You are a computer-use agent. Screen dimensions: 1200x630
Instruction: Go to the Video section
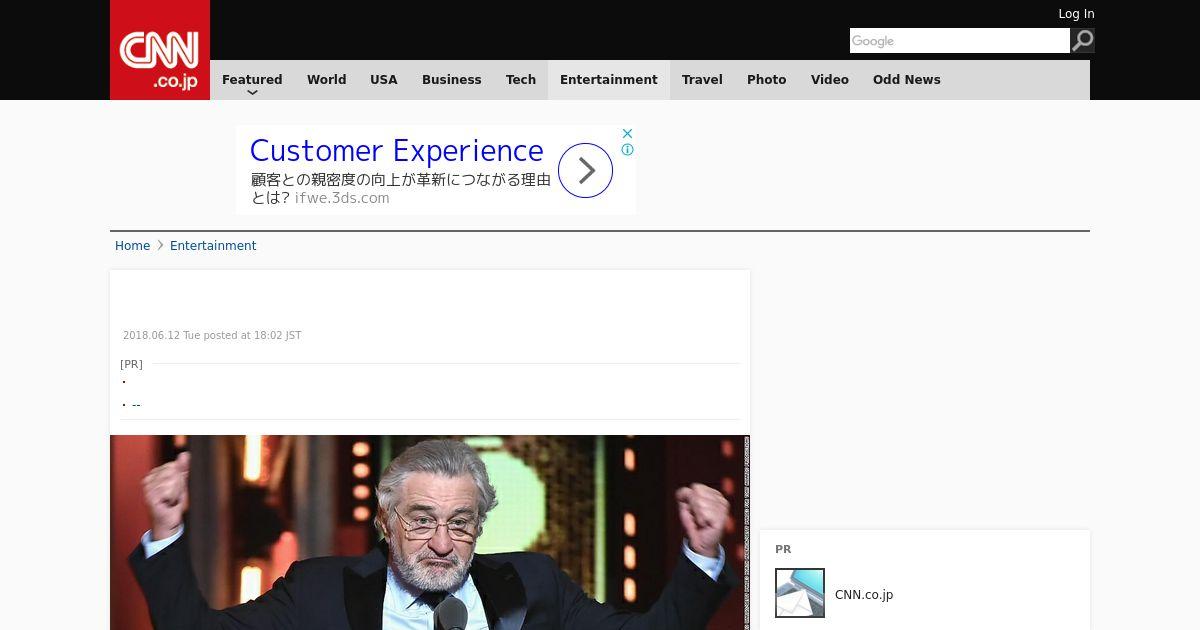[x=829, y=80]
